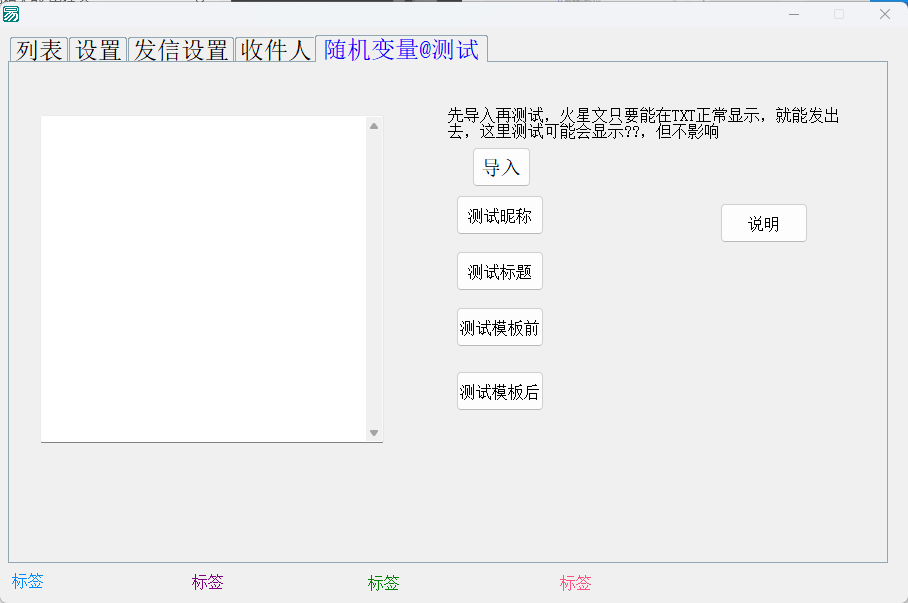Select the 收件人 tab

[x=275, y=50]
